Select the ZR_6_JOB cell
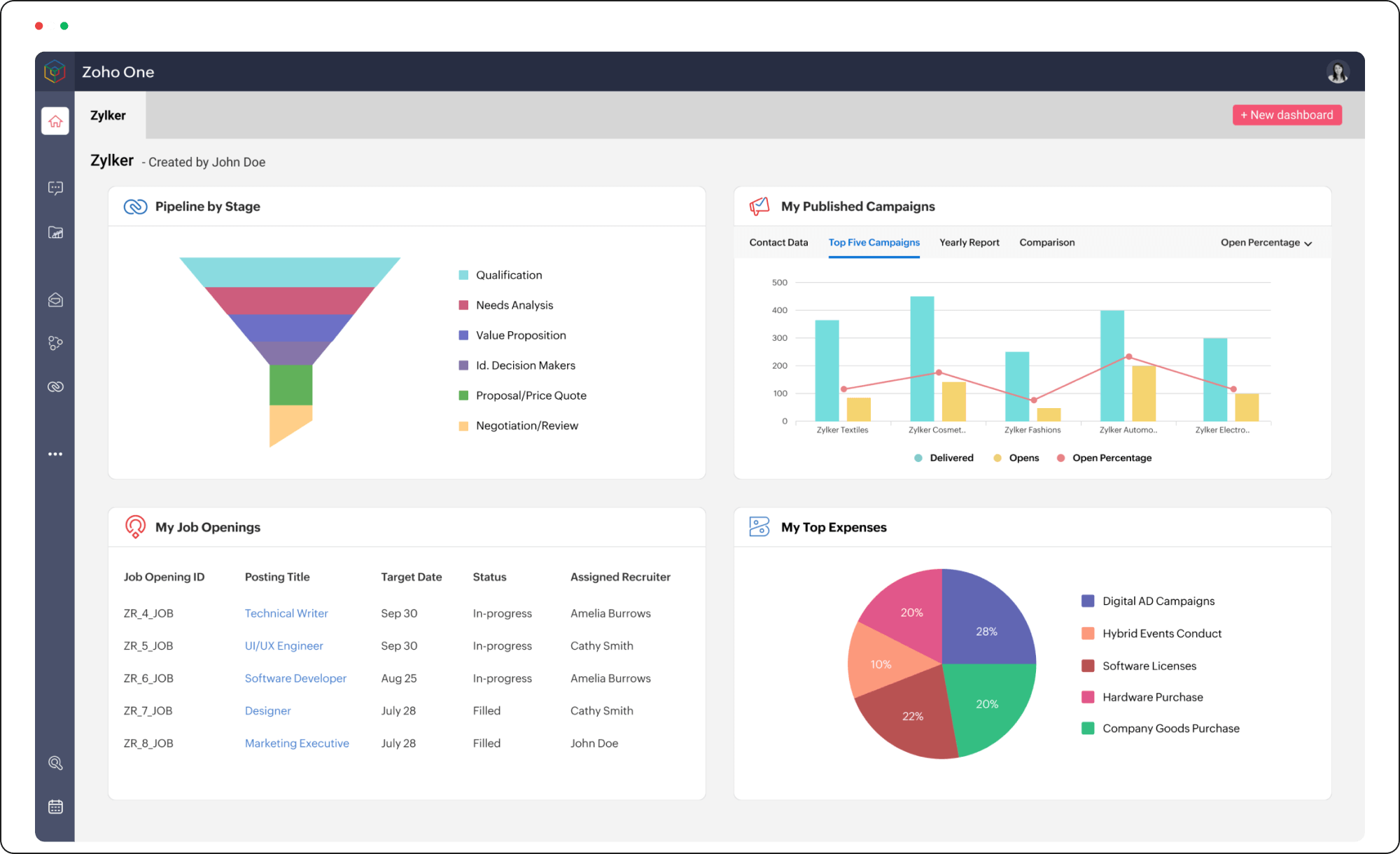The image size is (1400, 854). (x=148, y=678)
